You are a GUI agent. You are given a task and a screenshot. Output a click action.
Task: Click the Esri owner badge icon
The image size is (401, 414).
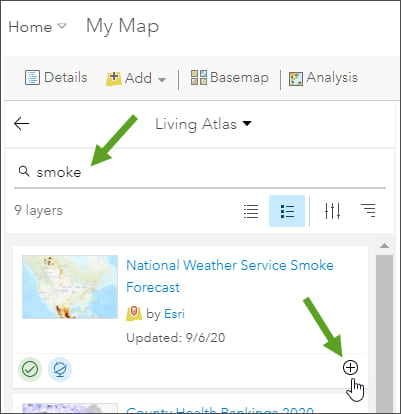click(x=134, y=313)
